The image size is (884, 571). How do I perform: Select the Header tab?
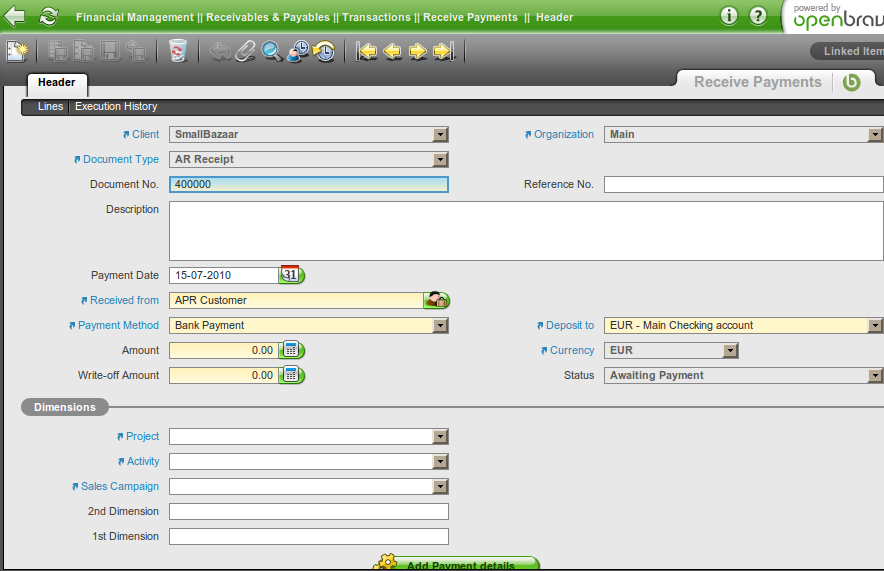57,83
